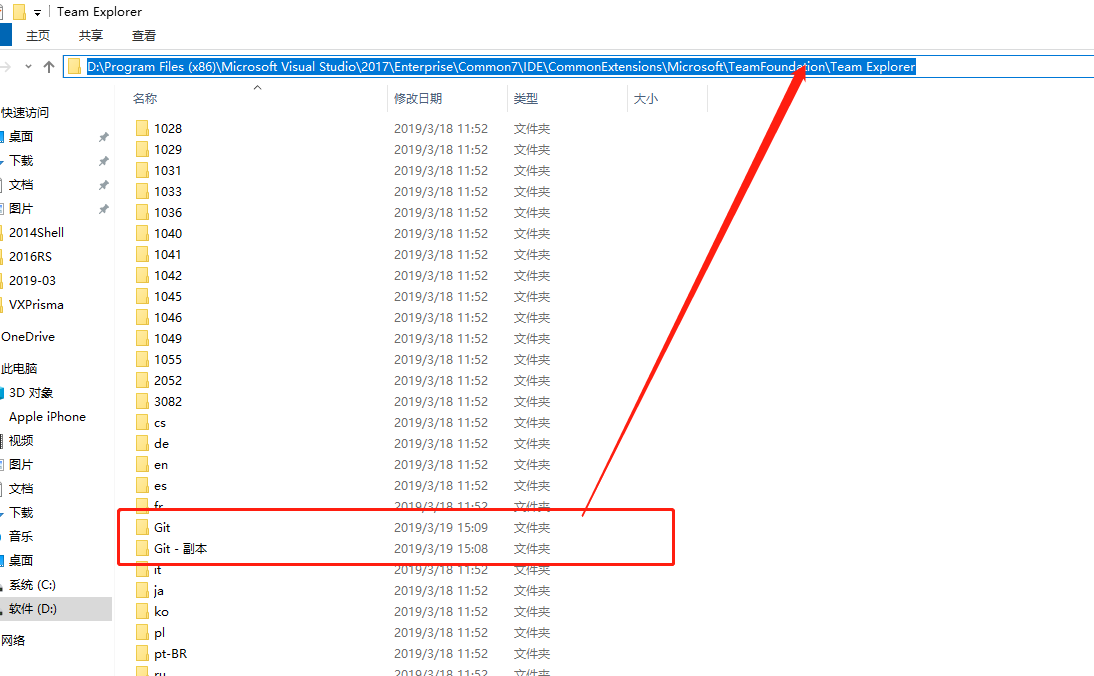
Task: Select Apple iPhone in navigation pane
Action: point(47,417)
